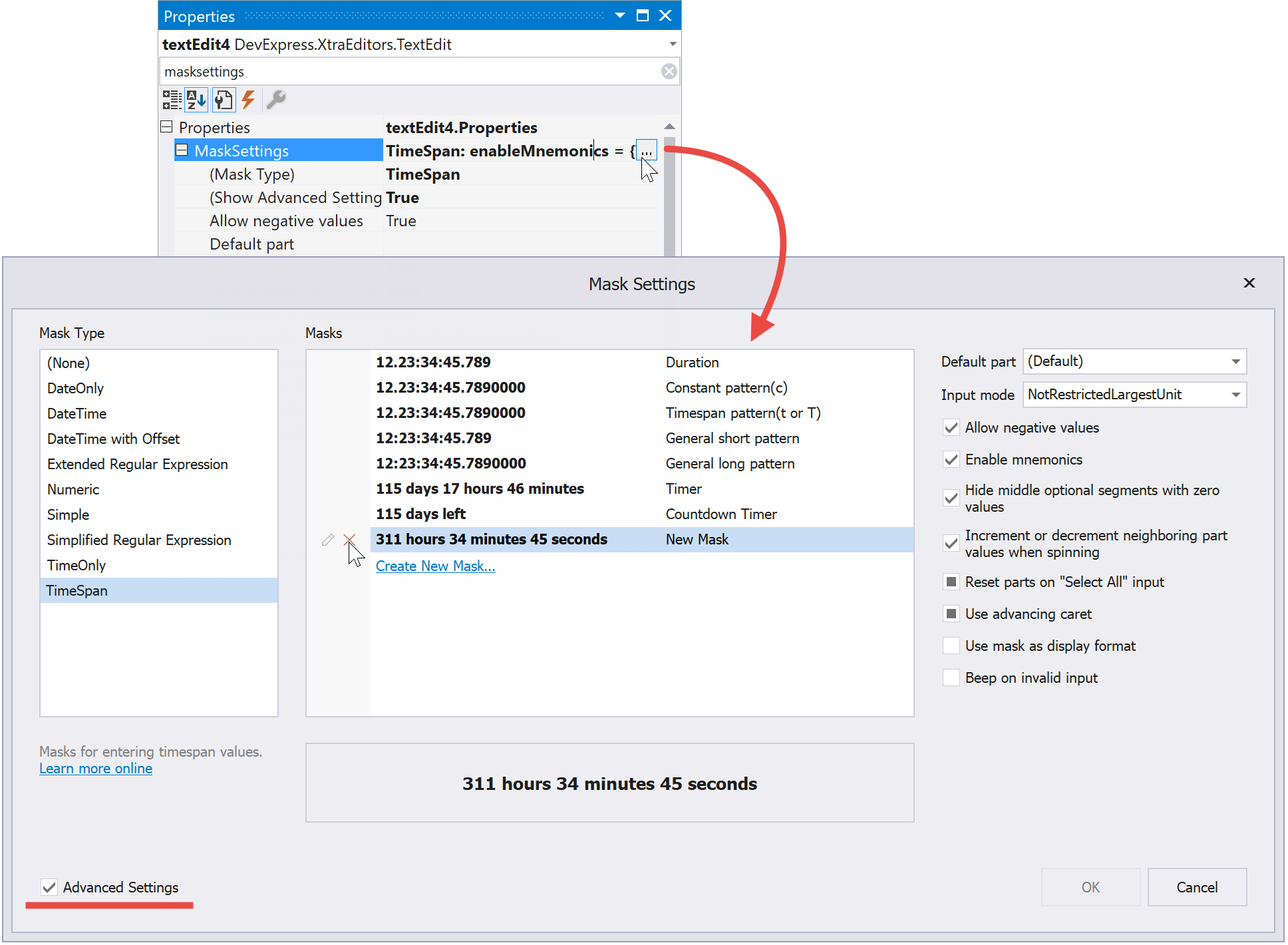Click the Create New Mask link
1288x945 pixels.
(435, 566)
